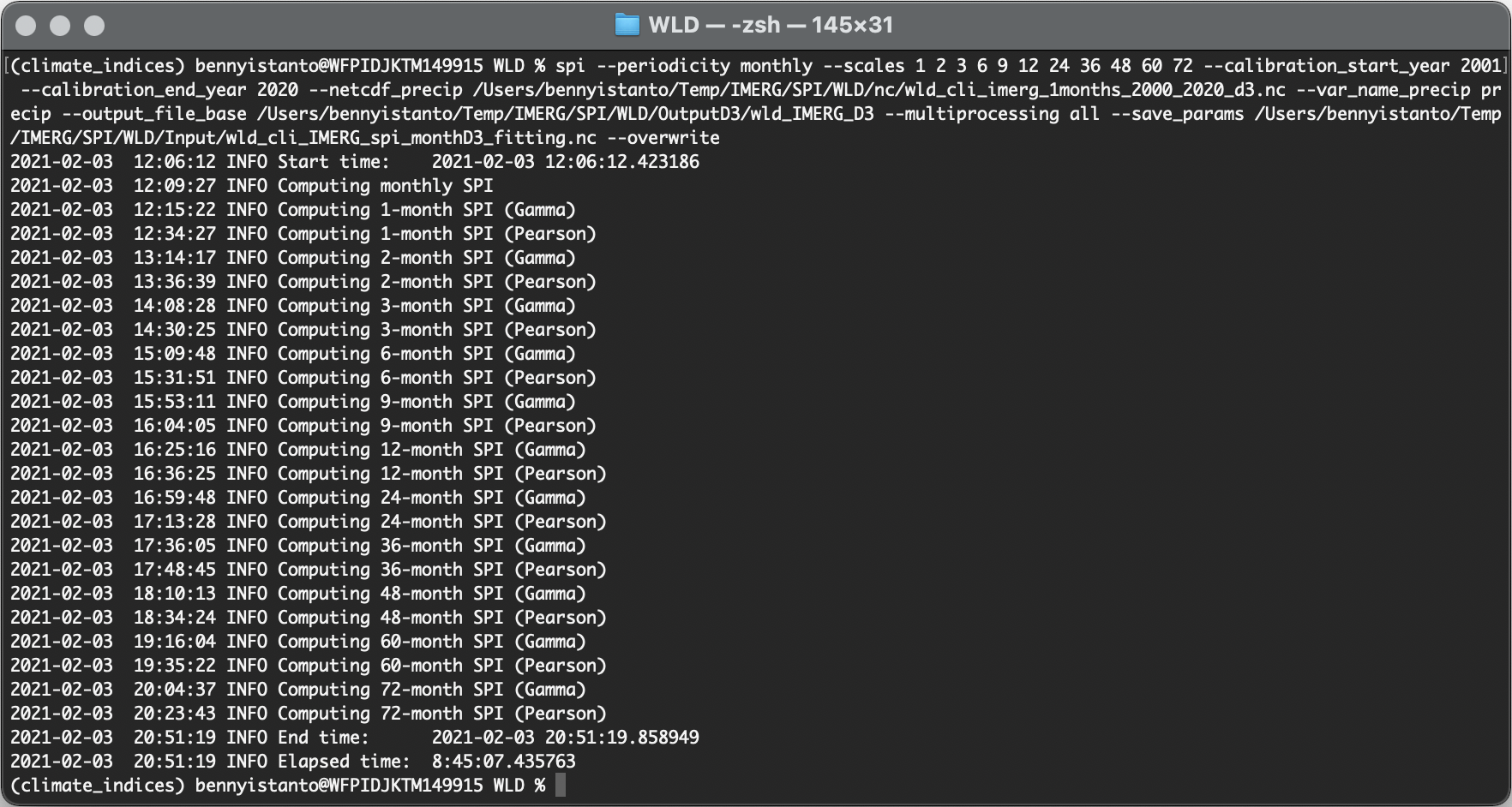Click the "End time" log line
The image size is (1512, 807).
354,737
